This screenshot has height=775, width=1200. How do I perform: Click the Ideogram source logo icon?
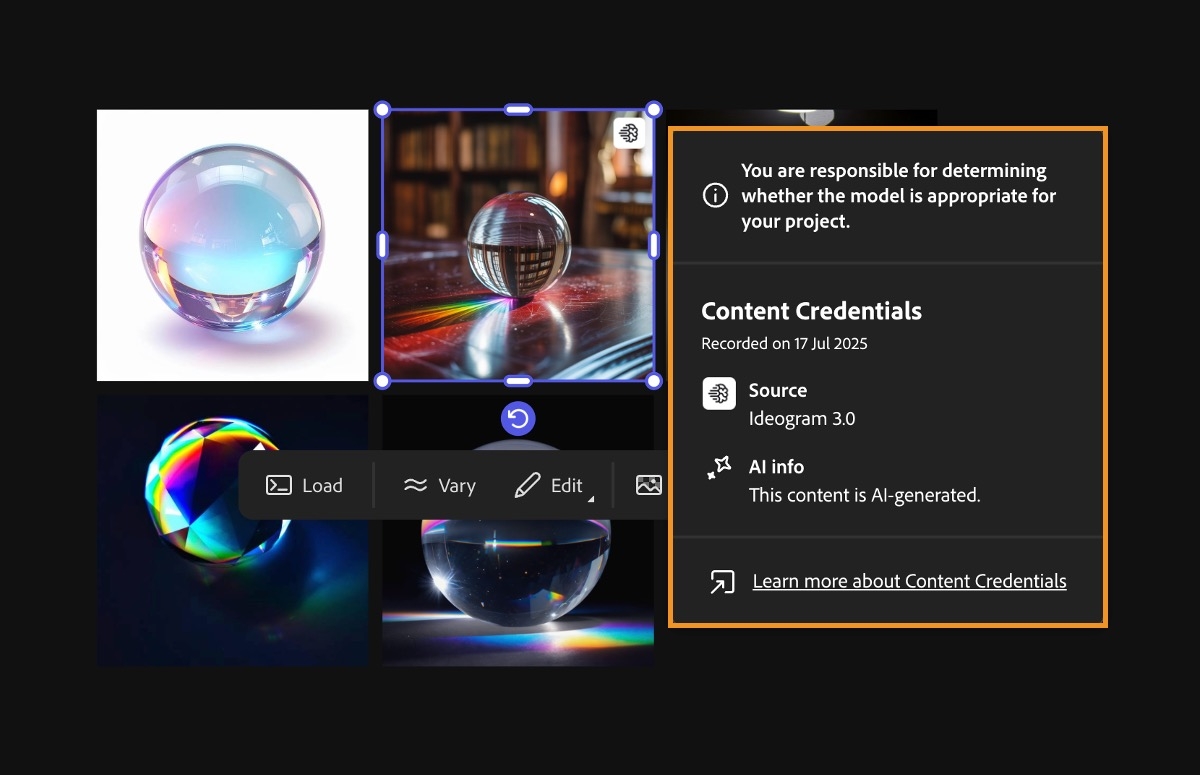click(719, 393)
